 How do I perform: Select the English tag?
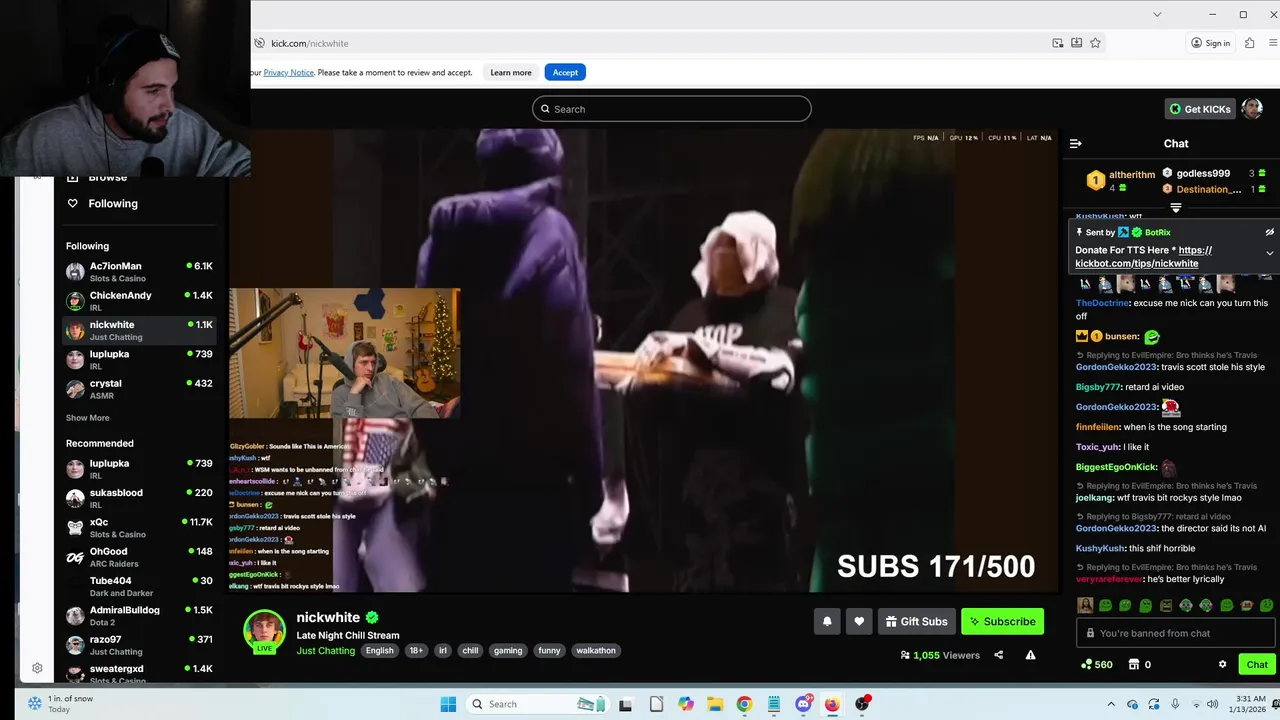pos(379,650)
